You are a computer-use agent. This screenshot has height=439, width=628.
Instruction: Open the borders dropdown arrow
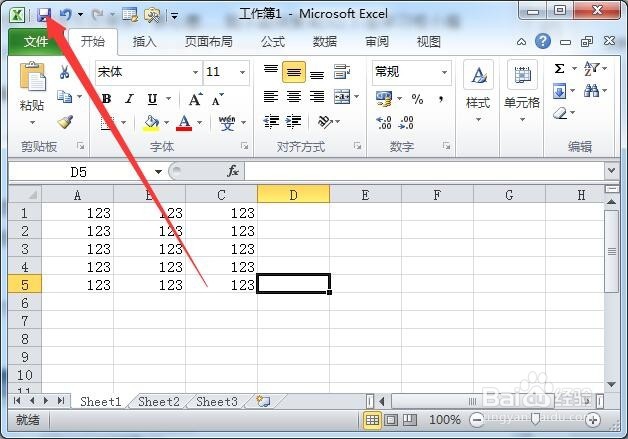[x=123, y=123]
